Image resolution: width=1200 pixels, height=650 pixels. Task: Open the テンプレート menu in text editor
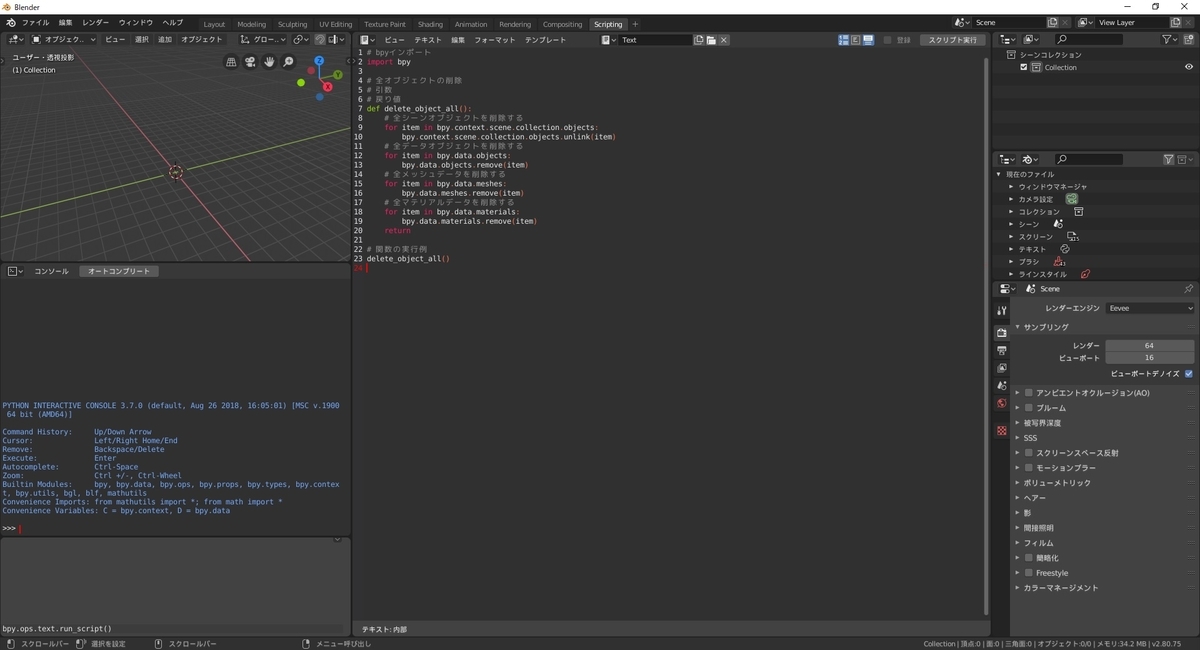[546, 40]
